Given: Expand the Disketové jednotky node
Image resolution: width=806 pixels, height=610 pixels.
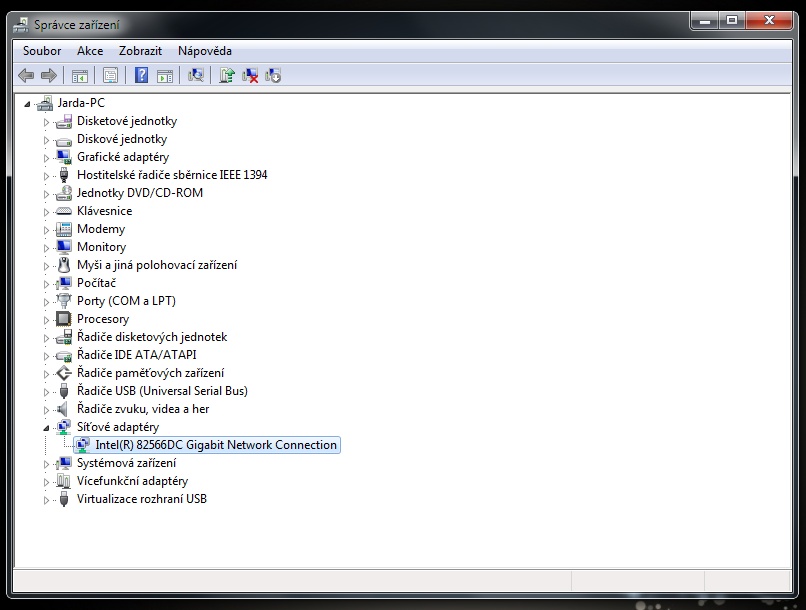Looking at the screenshot, I should click(46, 122).
